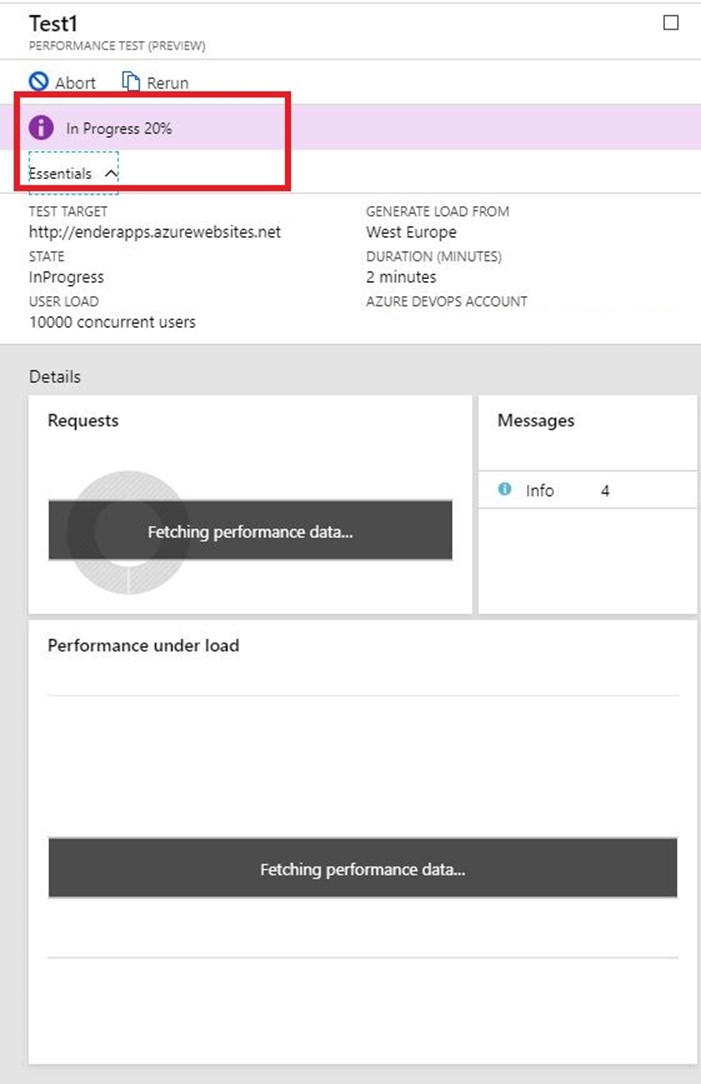Click the Abort circle-slash icon
The height and width of the screenshot is (1084, 701).
[39, 82]
